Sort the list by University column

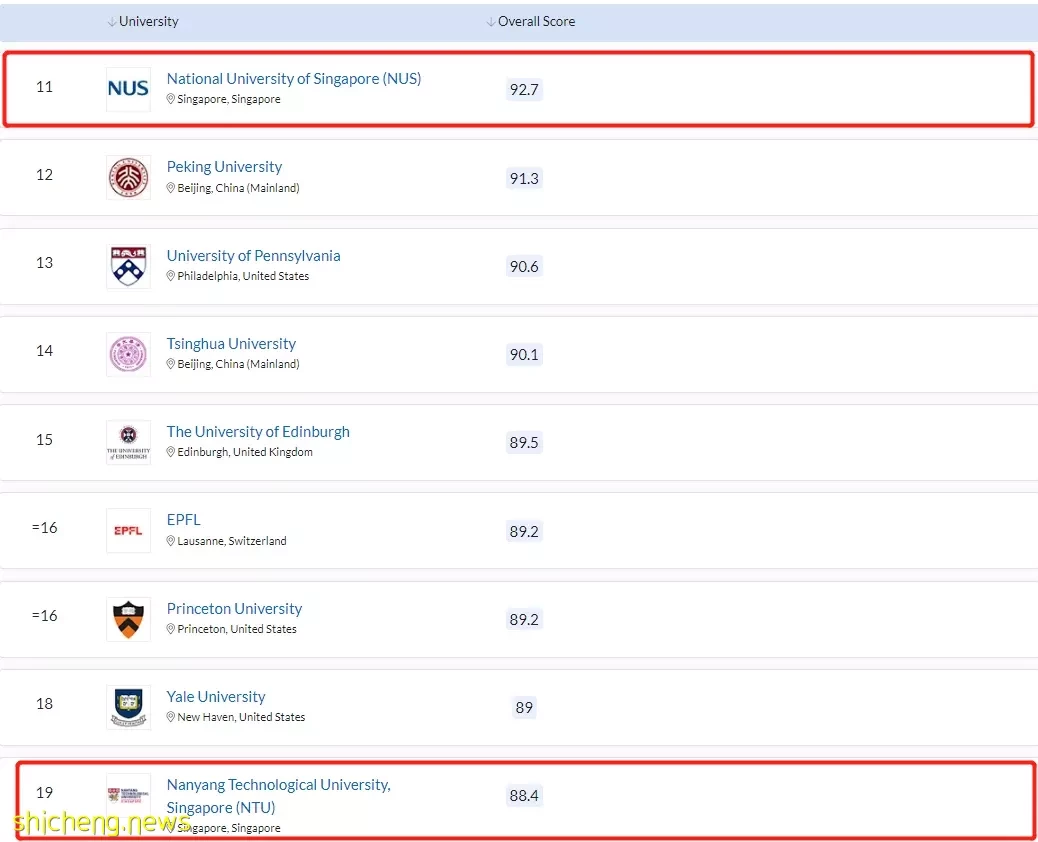click(x=143, y=21)
